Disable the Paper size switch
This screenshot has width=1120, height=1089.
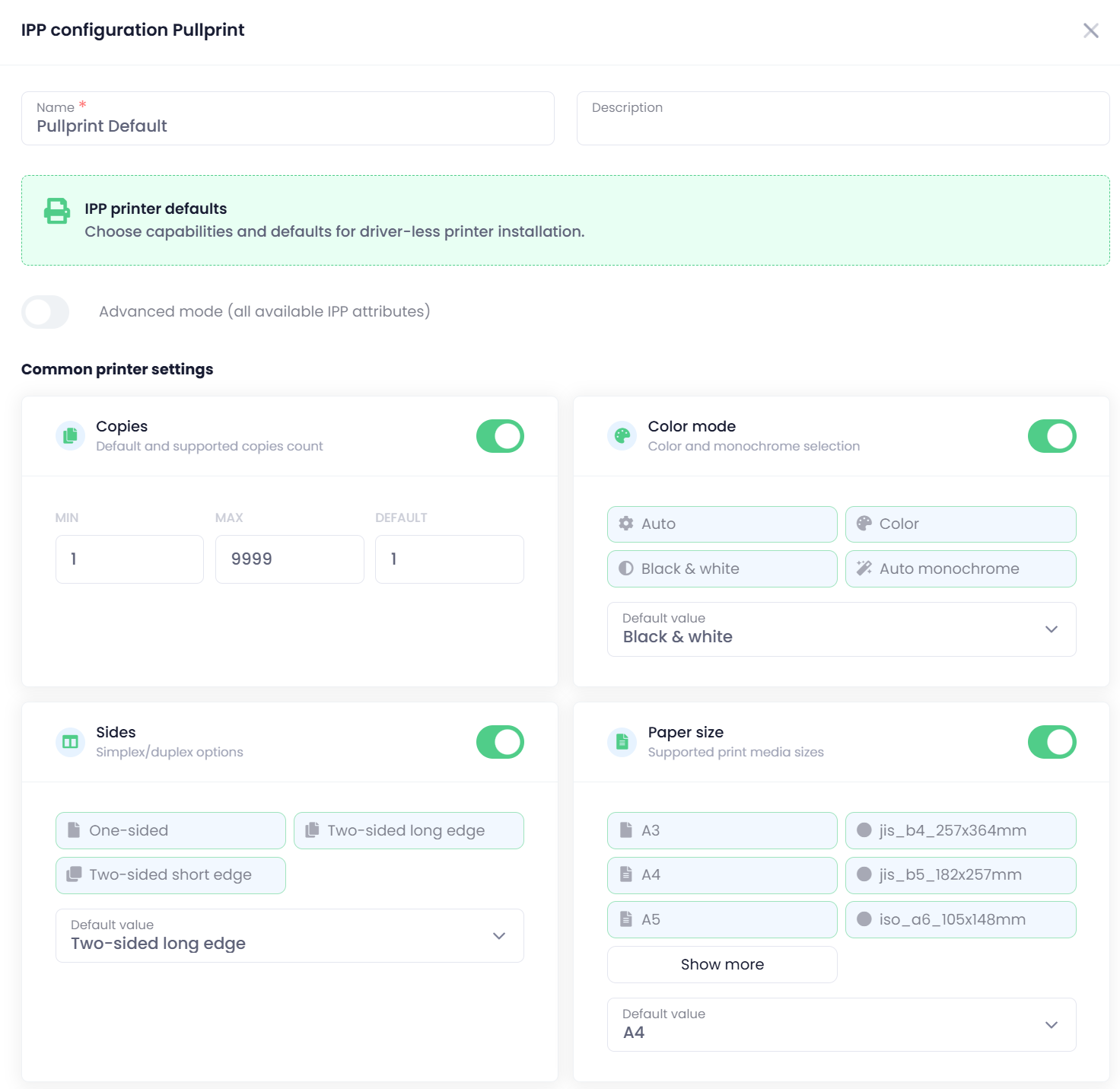(1052, 742)
